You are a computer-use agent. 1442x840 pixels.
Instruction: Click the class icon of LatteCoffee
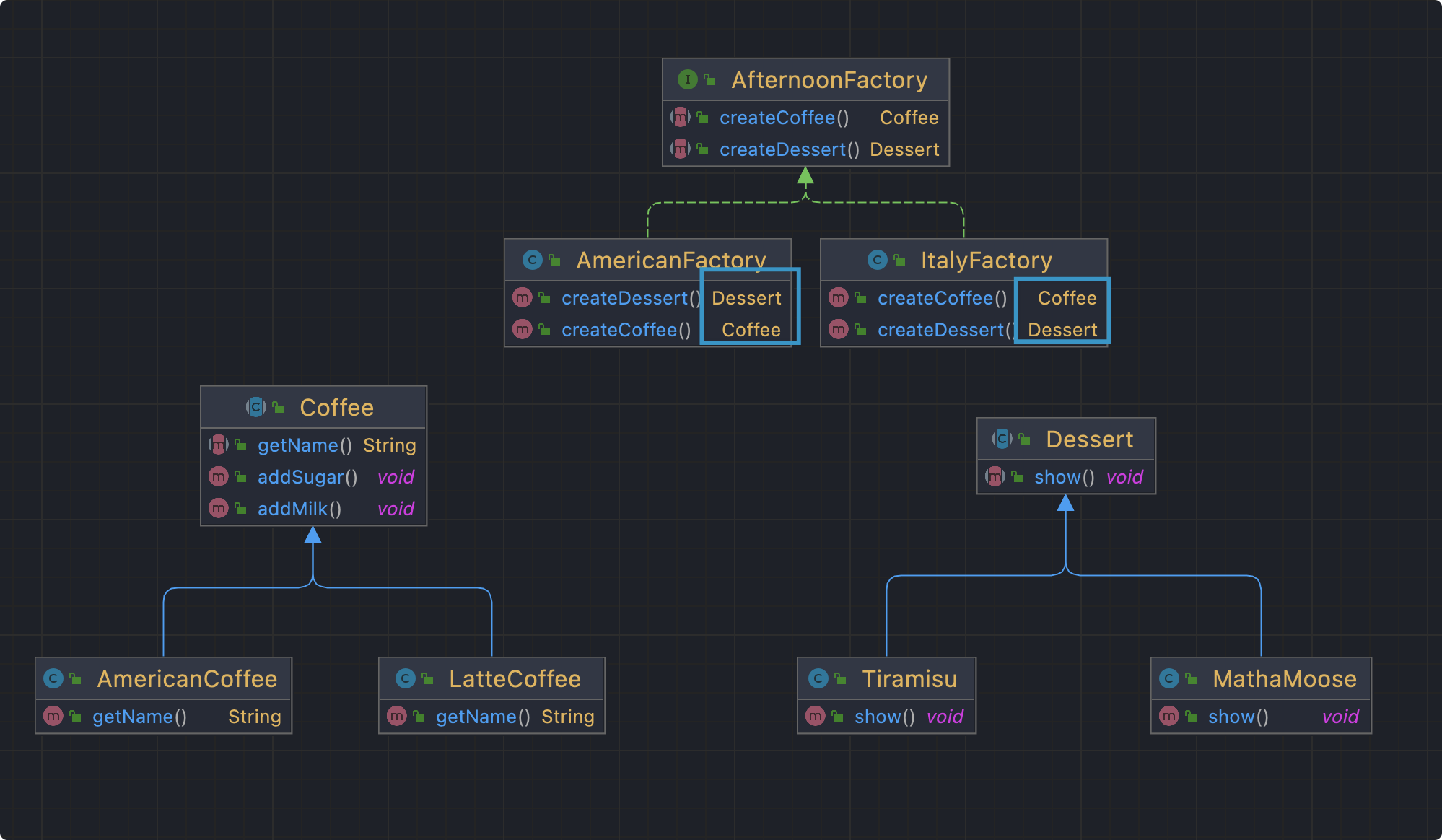[x=405, y=678]
